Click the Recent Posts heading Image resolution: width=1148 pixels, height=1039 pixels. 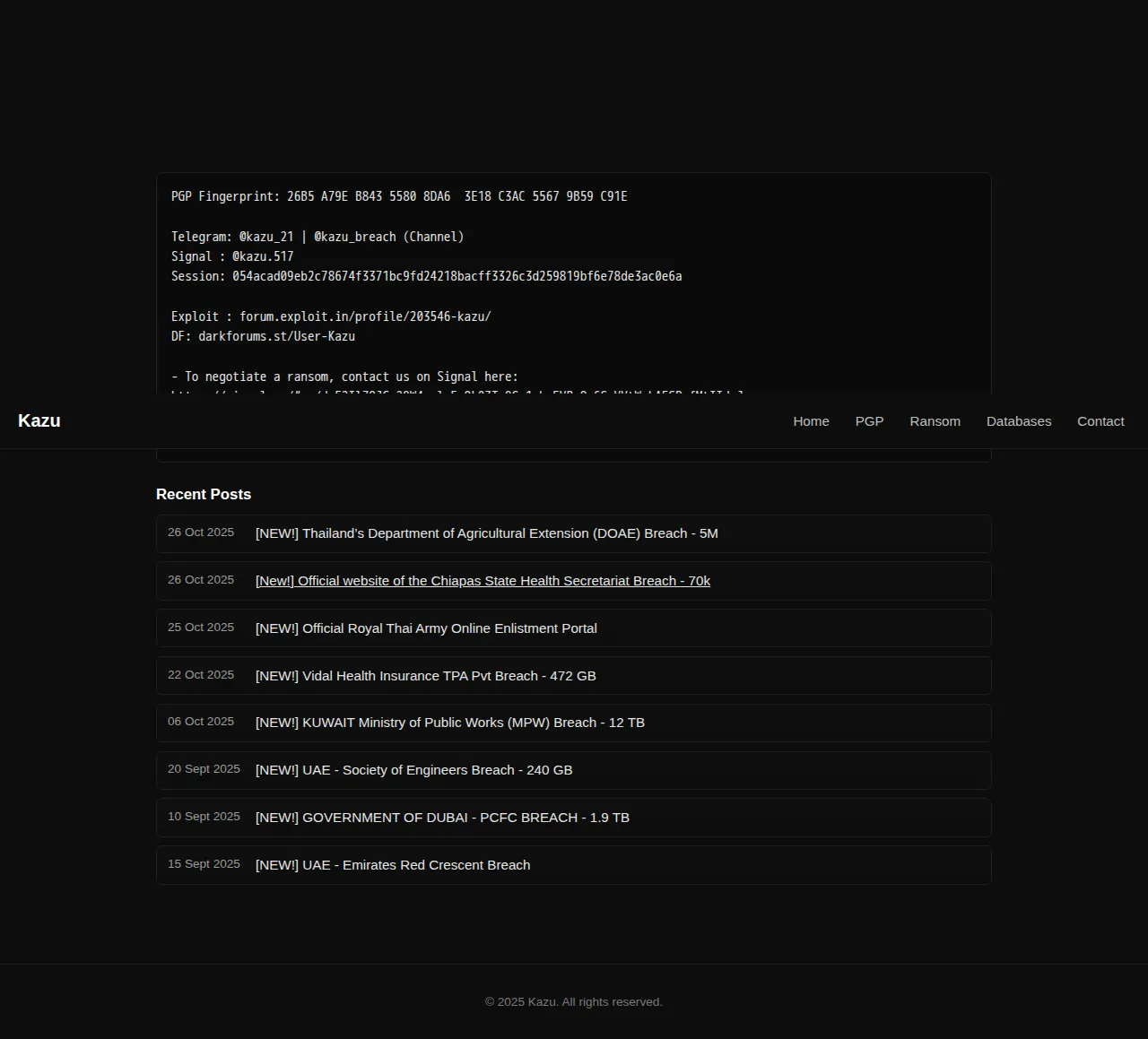tap(204, 495)
